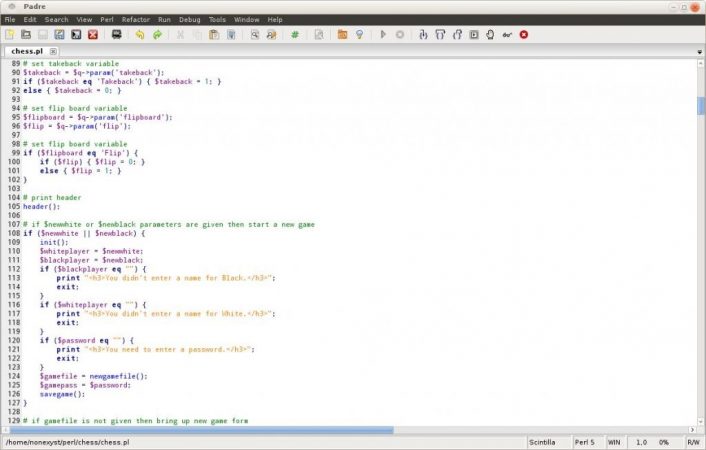Undo the last edit using toolbar arrow

(x=140, y=34)
